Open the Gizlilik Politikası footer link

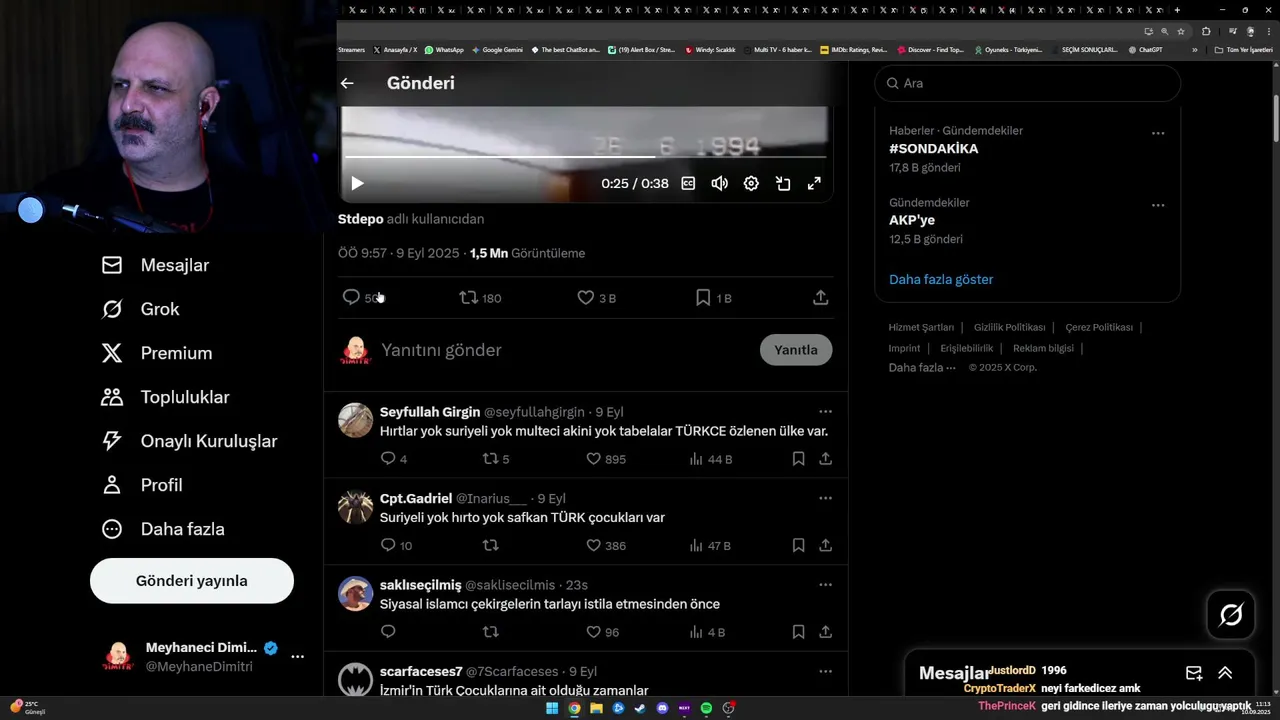(1009, 327)
